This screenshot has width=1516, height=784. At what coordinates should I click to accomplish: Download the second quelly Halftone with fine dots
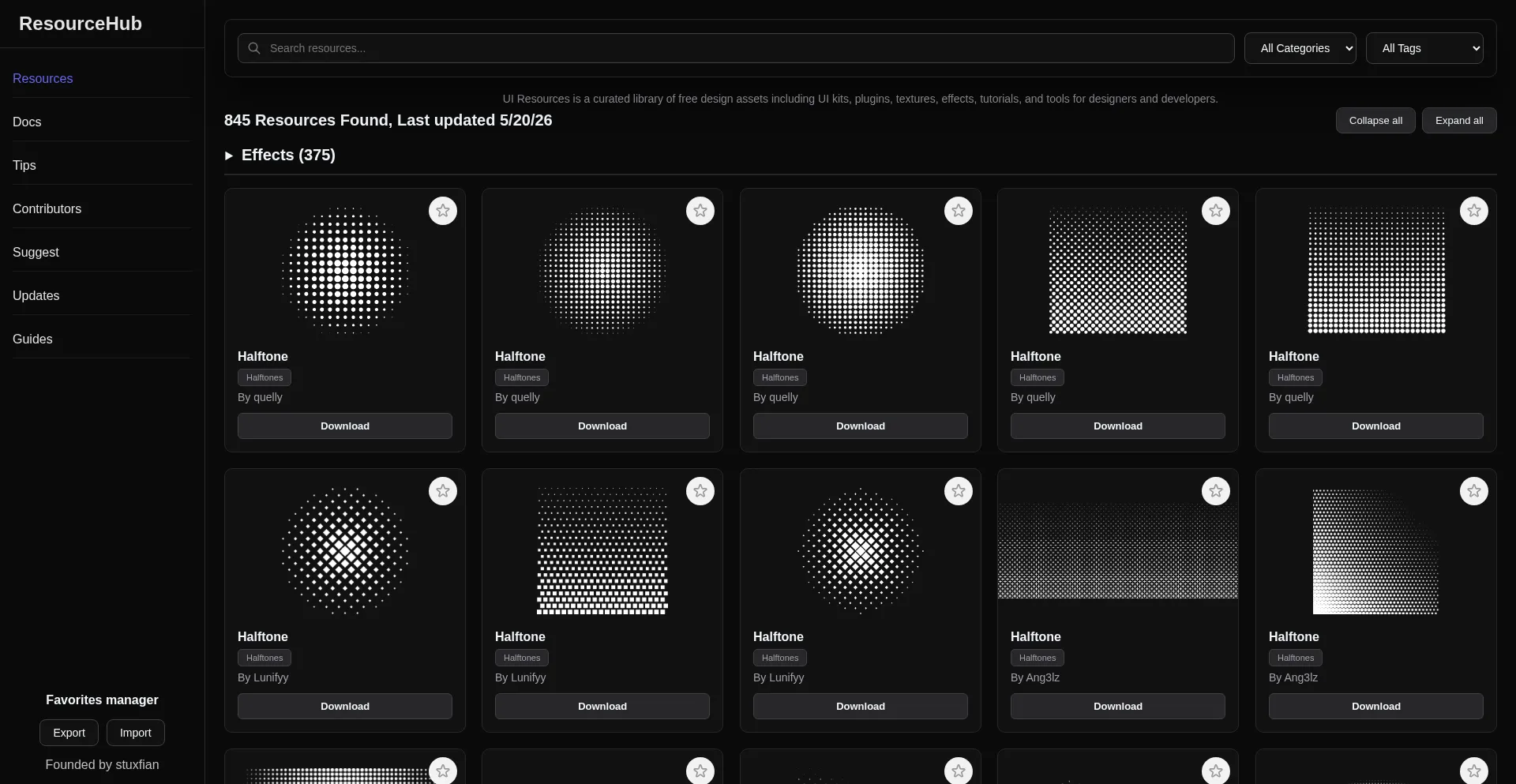click(602, 426)
